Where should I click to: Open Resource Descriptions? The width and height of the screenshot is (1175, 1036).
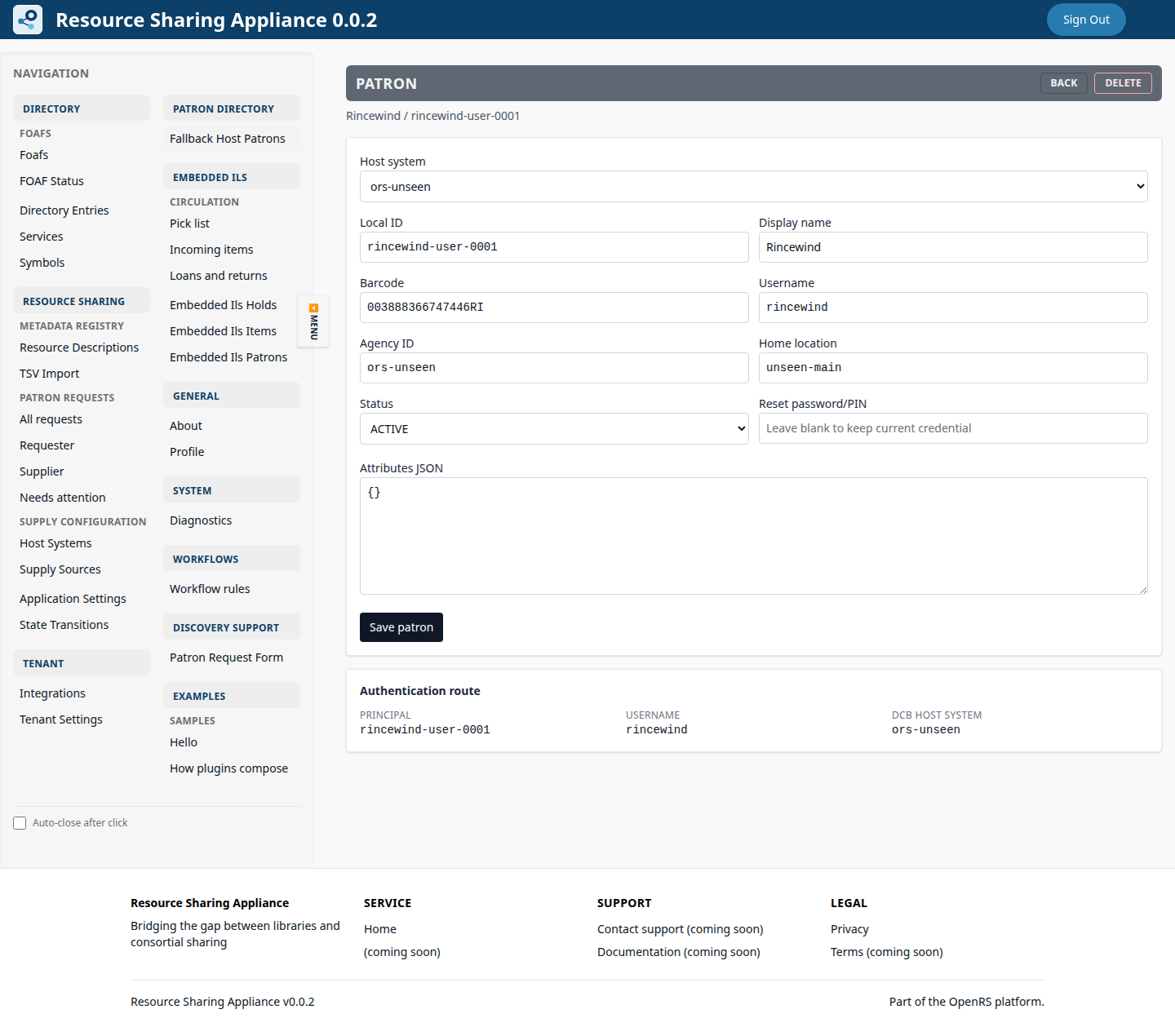[x=79, y=348]
